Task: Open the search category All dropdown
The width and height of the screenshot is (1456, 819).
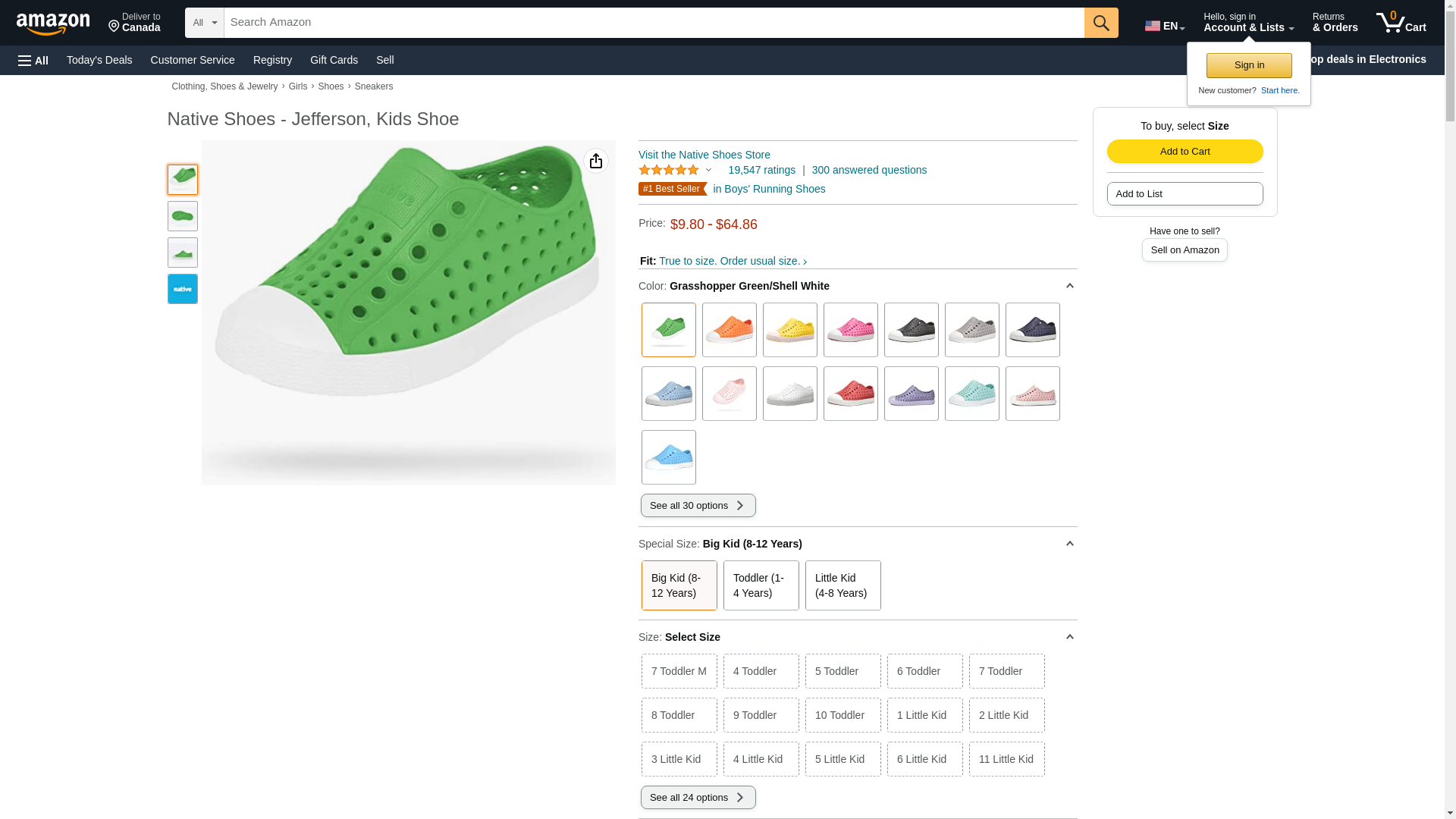Action: tap(204, 23)
